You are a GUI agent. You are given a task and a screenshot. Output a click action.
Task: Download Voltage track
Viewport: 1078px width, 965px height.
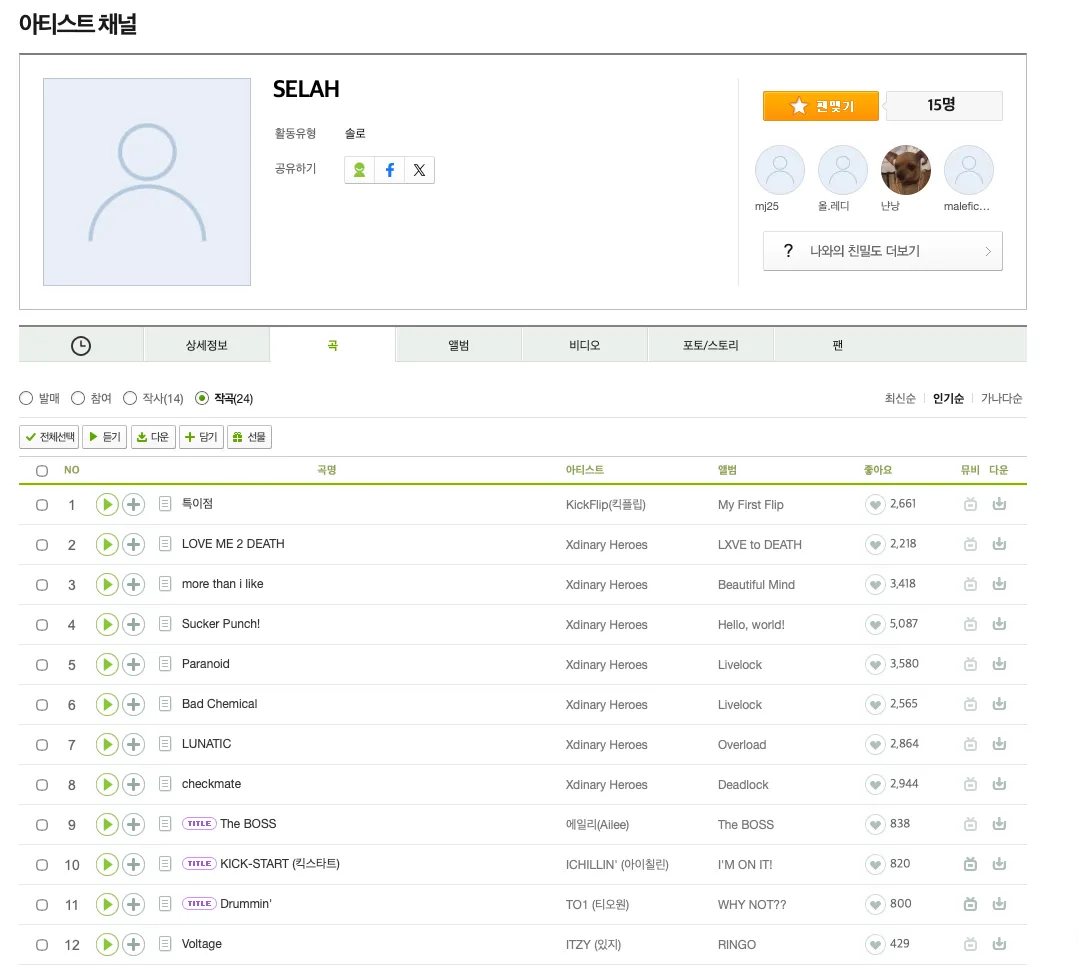click(999, 944)
